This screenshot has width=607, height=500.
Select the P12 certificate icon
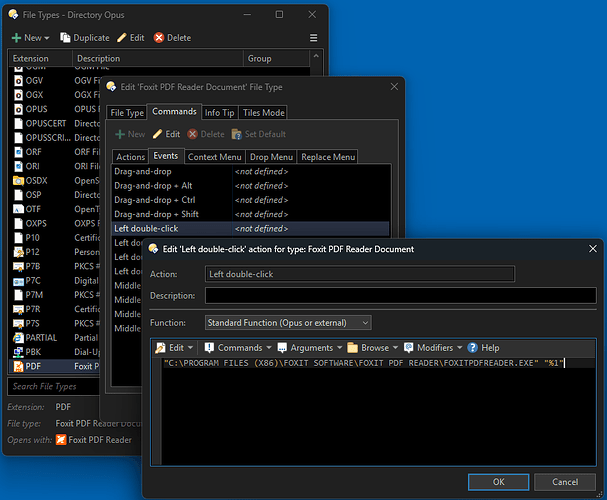coord(18,252)
